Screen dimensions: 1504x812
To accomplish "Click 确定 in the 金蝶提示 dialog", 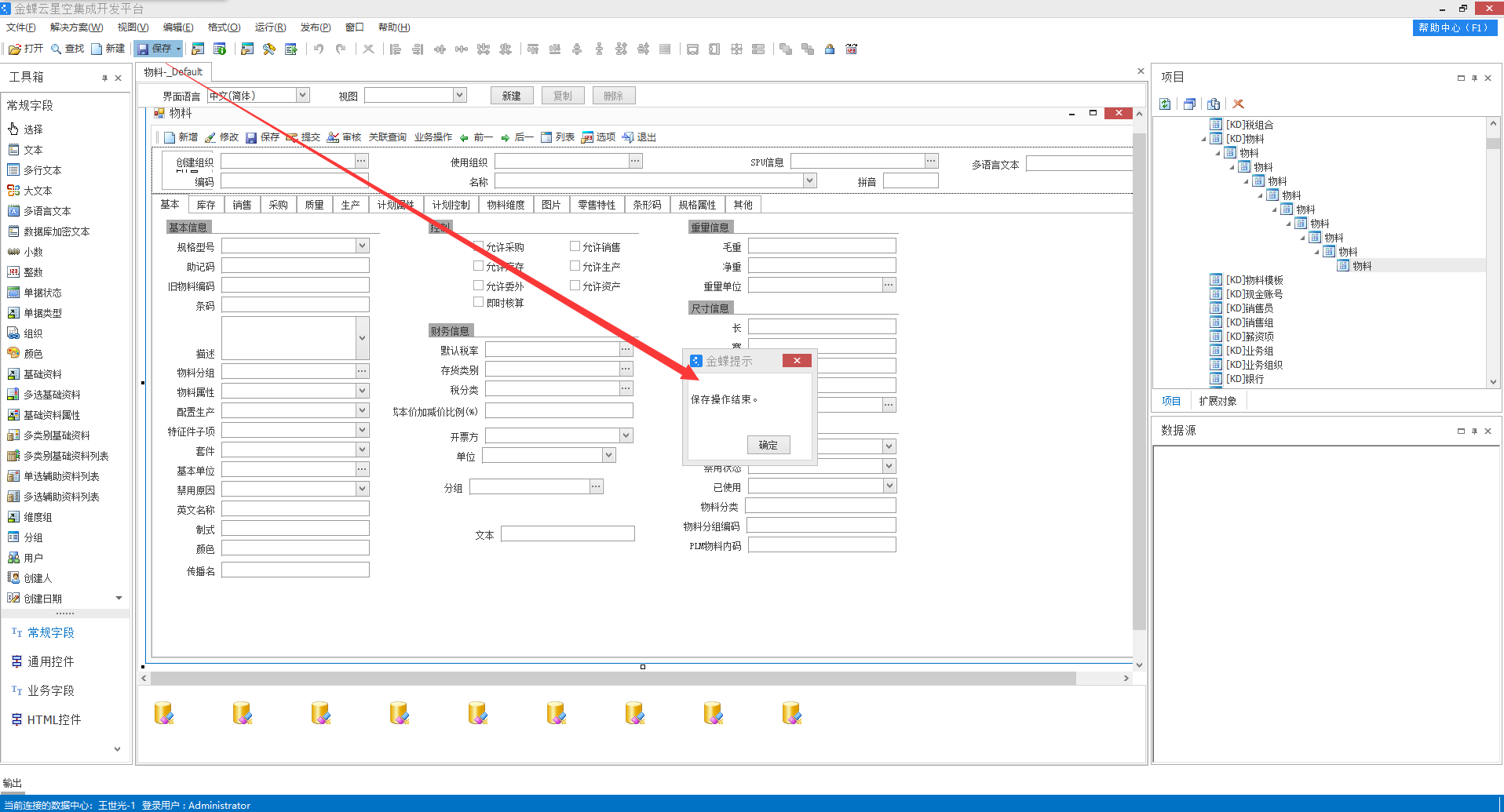I will [768, 445].
